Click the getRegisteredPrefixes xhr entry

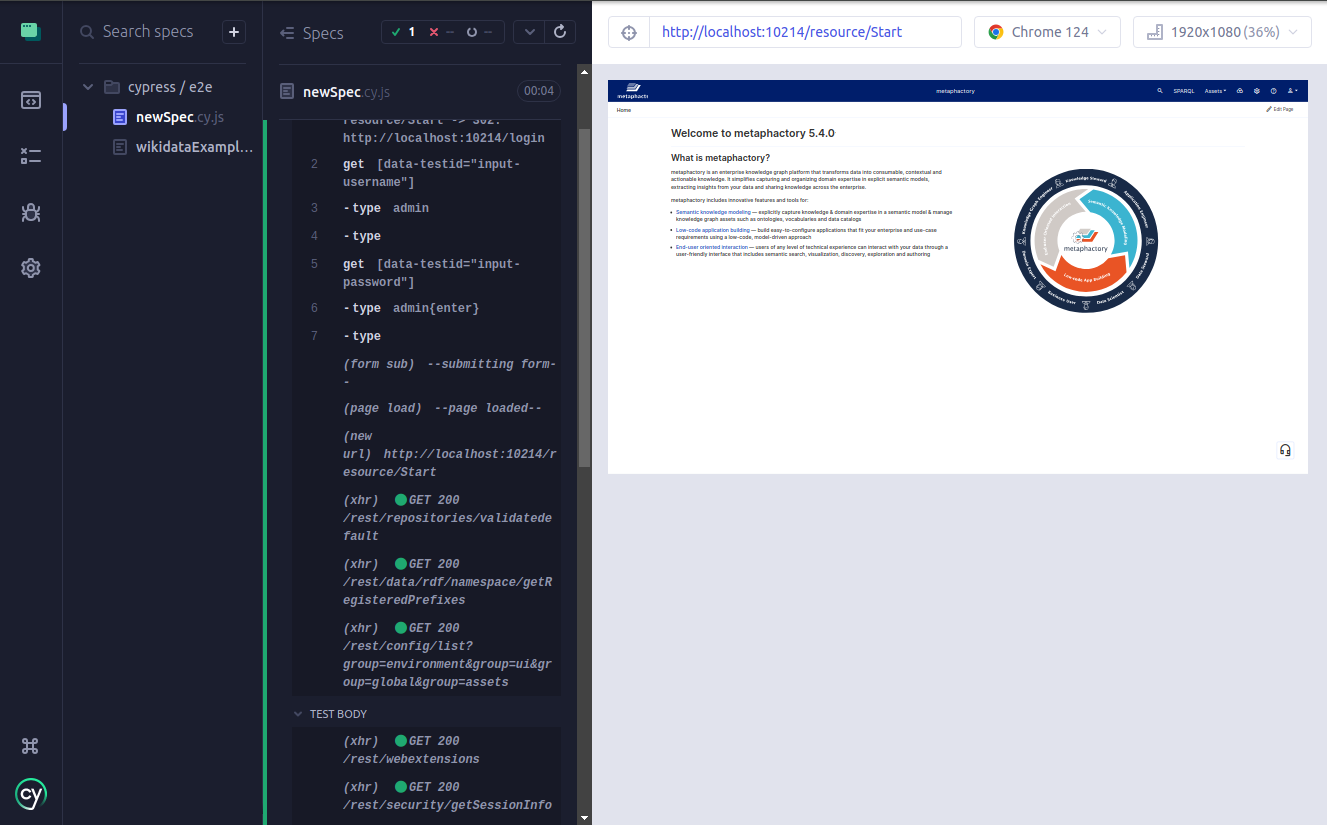pyautogui.click(x=426, y=582)
